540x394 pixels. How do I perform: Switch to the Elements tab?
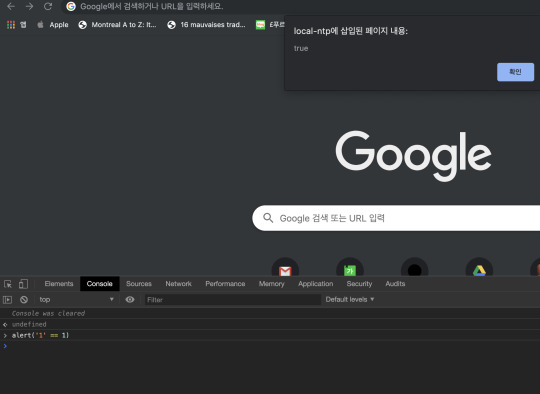(x=59, y=284)
